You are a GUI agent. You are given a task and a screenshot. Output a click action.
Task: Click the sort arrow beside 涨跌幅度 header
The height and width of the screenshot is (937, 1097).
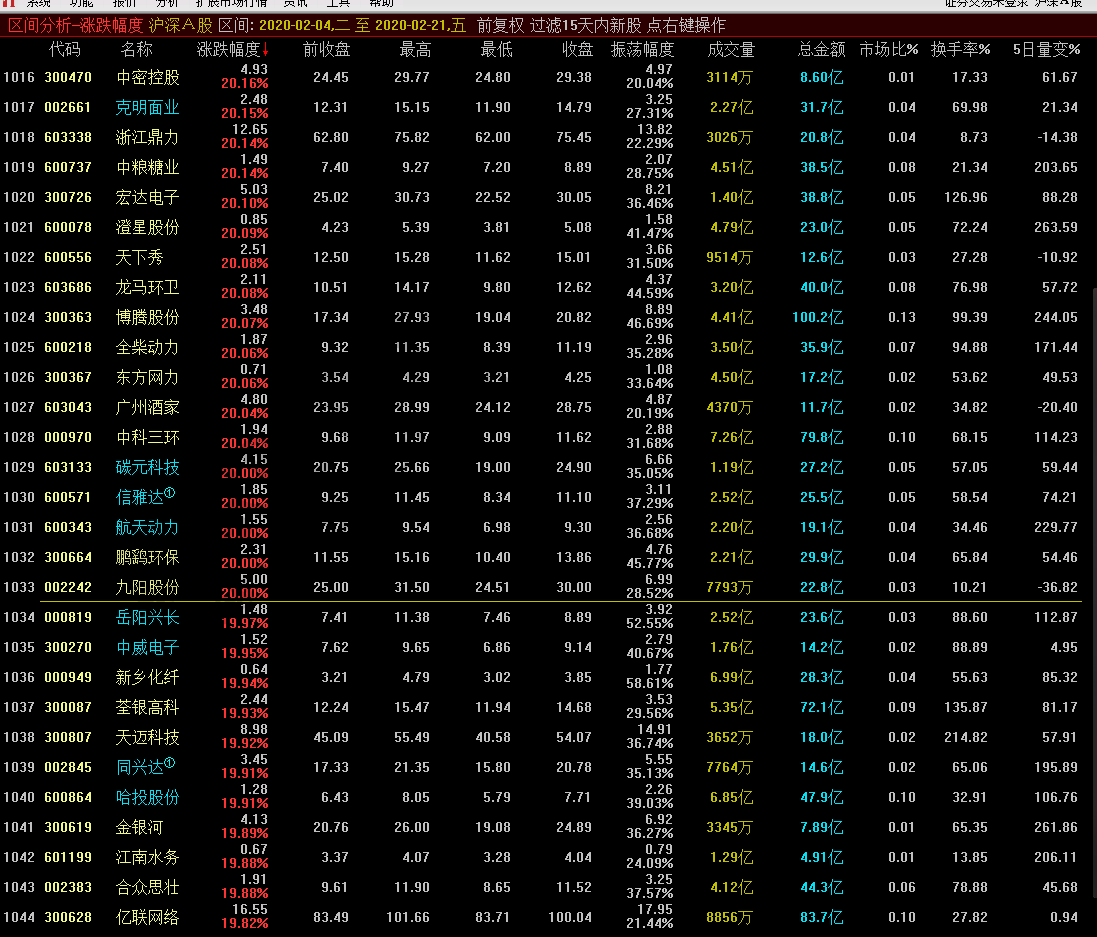tap(266, 50)
